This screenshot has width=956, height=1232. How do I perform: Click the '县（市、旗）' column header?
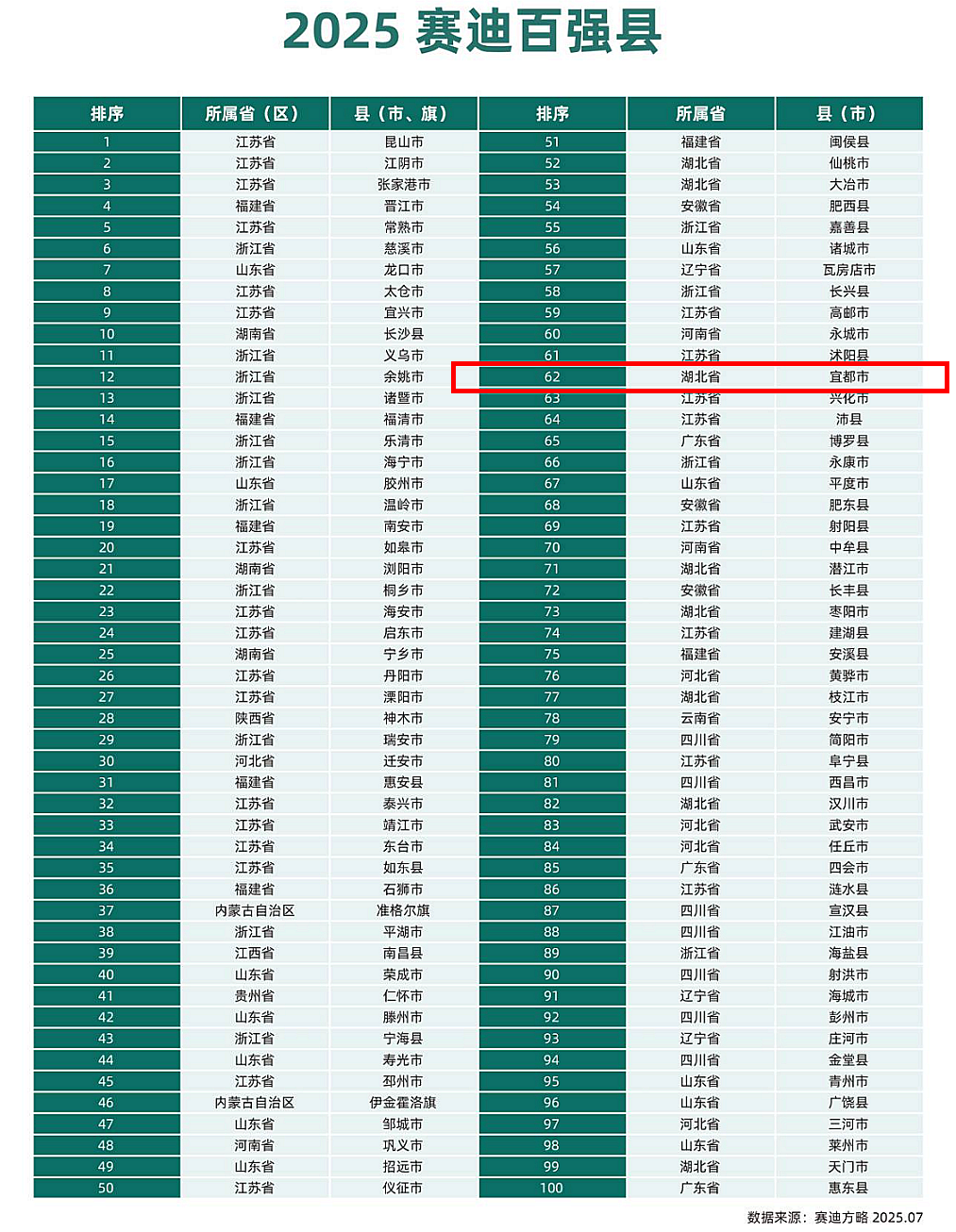(x=404, y=113)
